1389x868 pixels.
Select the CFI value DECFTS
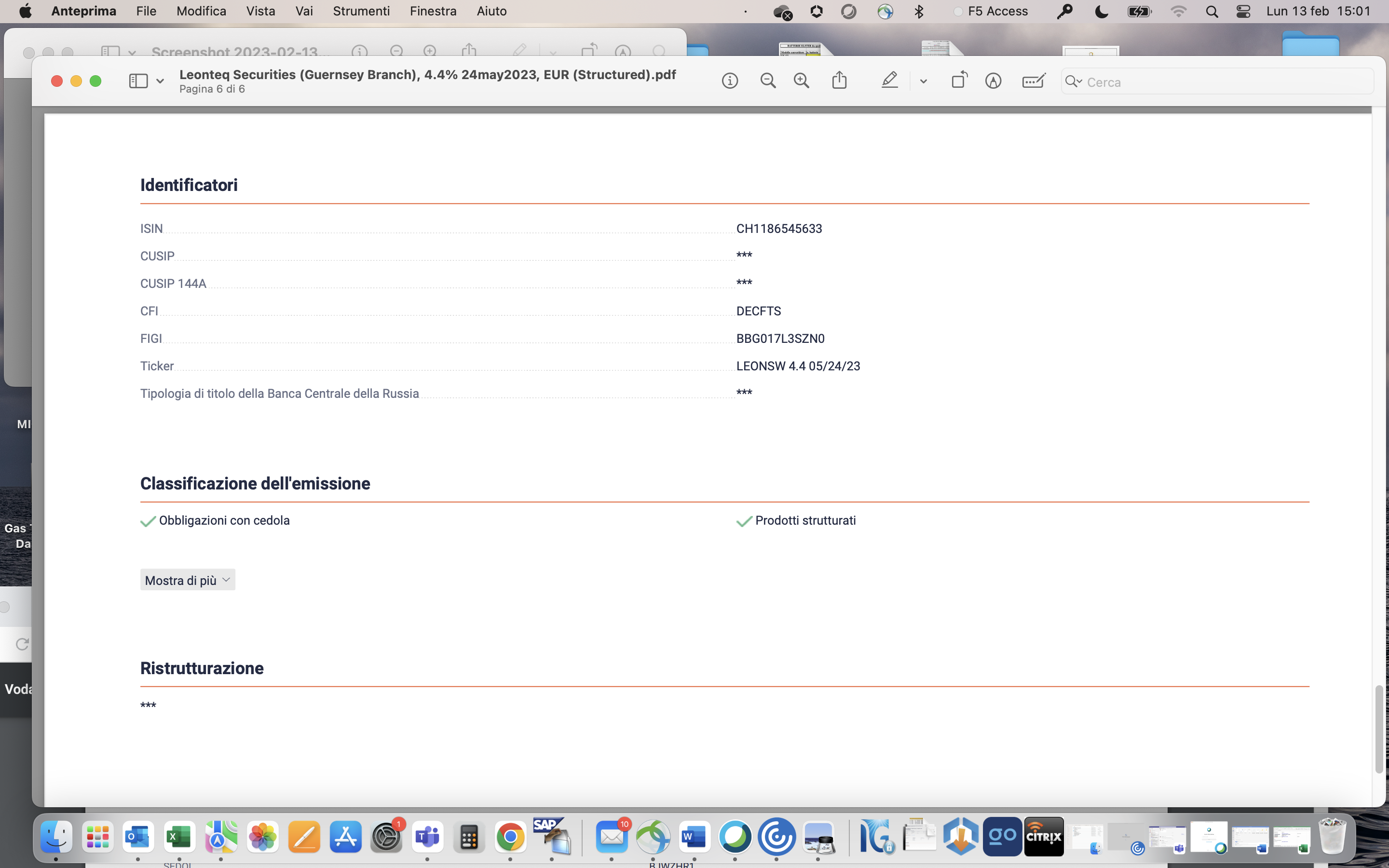pos(758,311)
